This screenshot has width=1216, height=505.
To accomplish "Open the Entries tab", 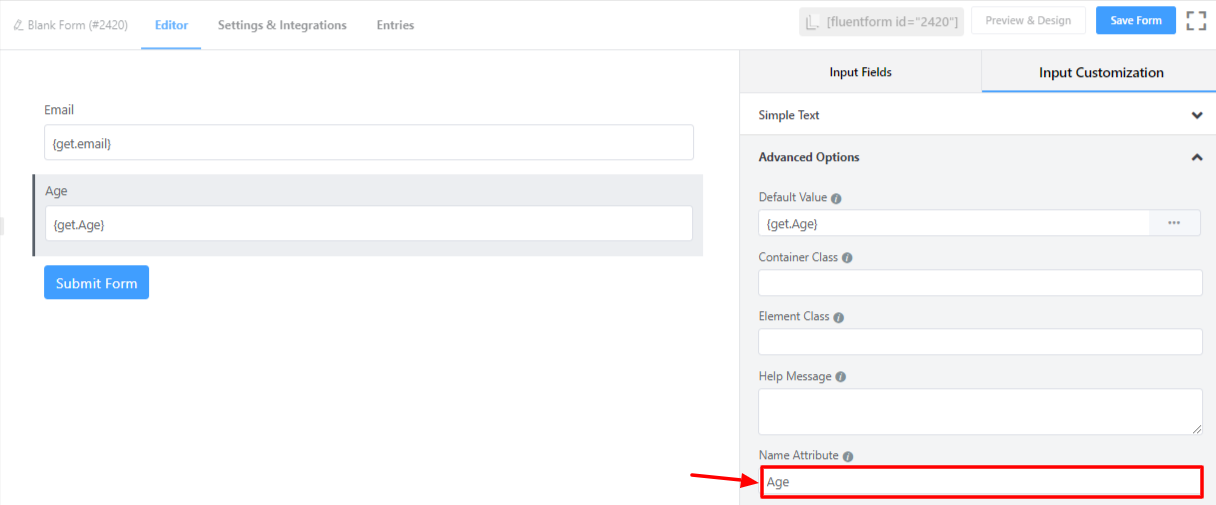I will [x=395, y=25].
